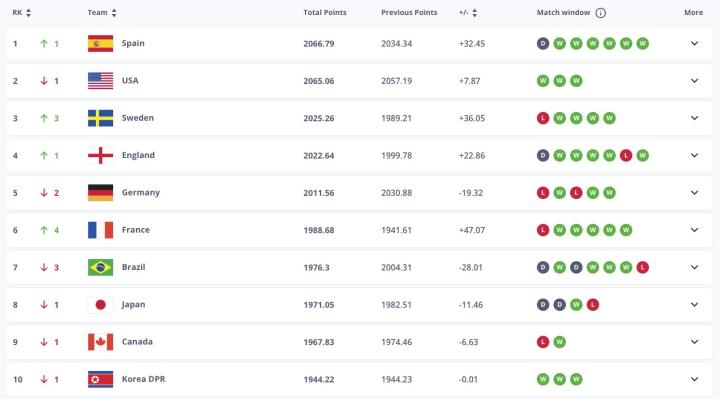Expand the Germany row chevron

694,193
